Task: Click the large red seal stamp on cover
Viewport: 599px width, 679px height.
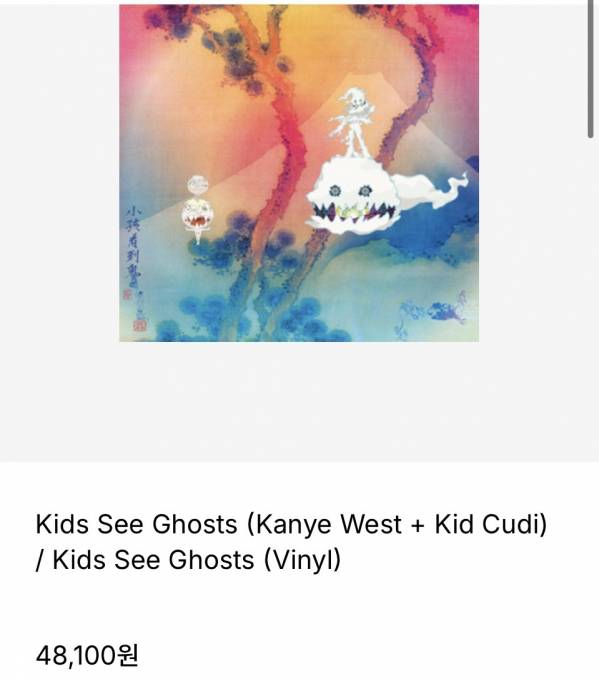Action: [x=140, y=325]
